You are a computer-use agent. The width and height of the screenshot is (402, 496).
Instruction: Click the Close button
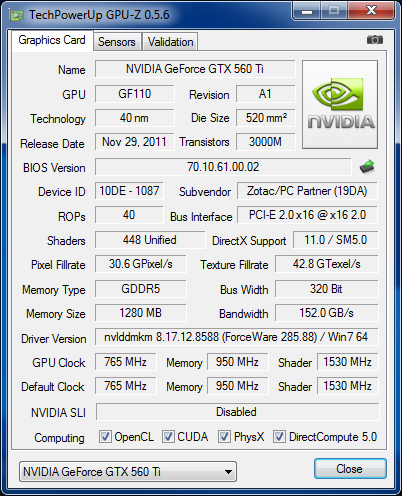pos(350,469)
